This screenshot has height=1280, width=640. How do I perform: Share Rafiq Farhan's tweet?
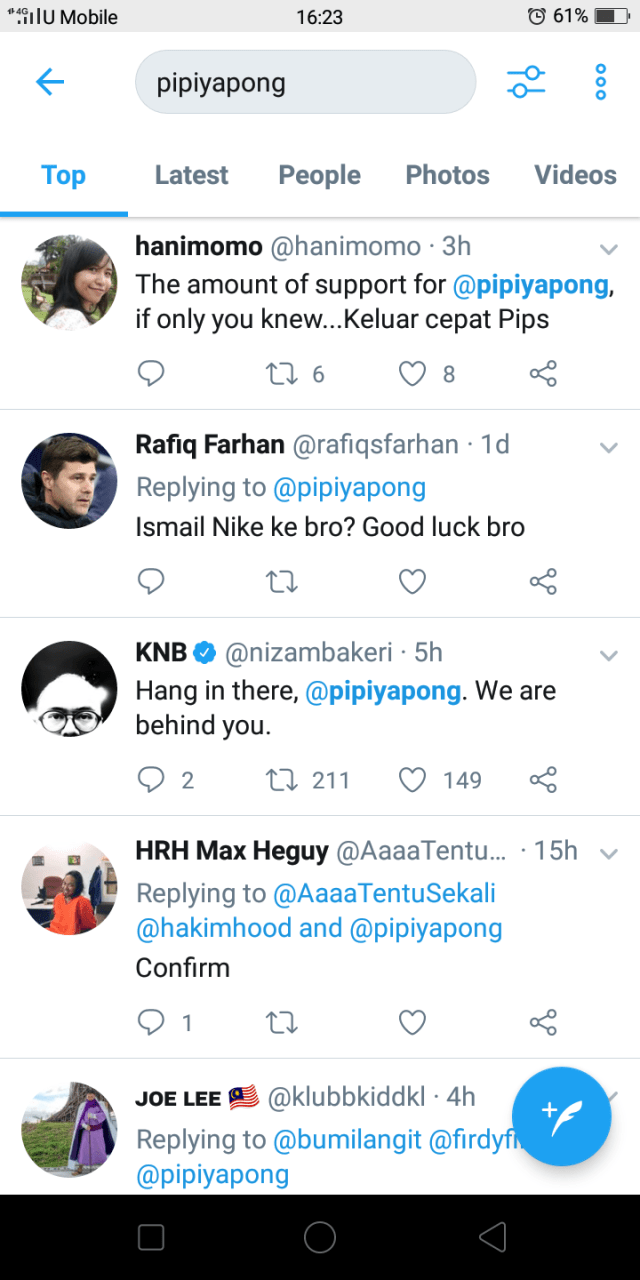coord(543,581)
